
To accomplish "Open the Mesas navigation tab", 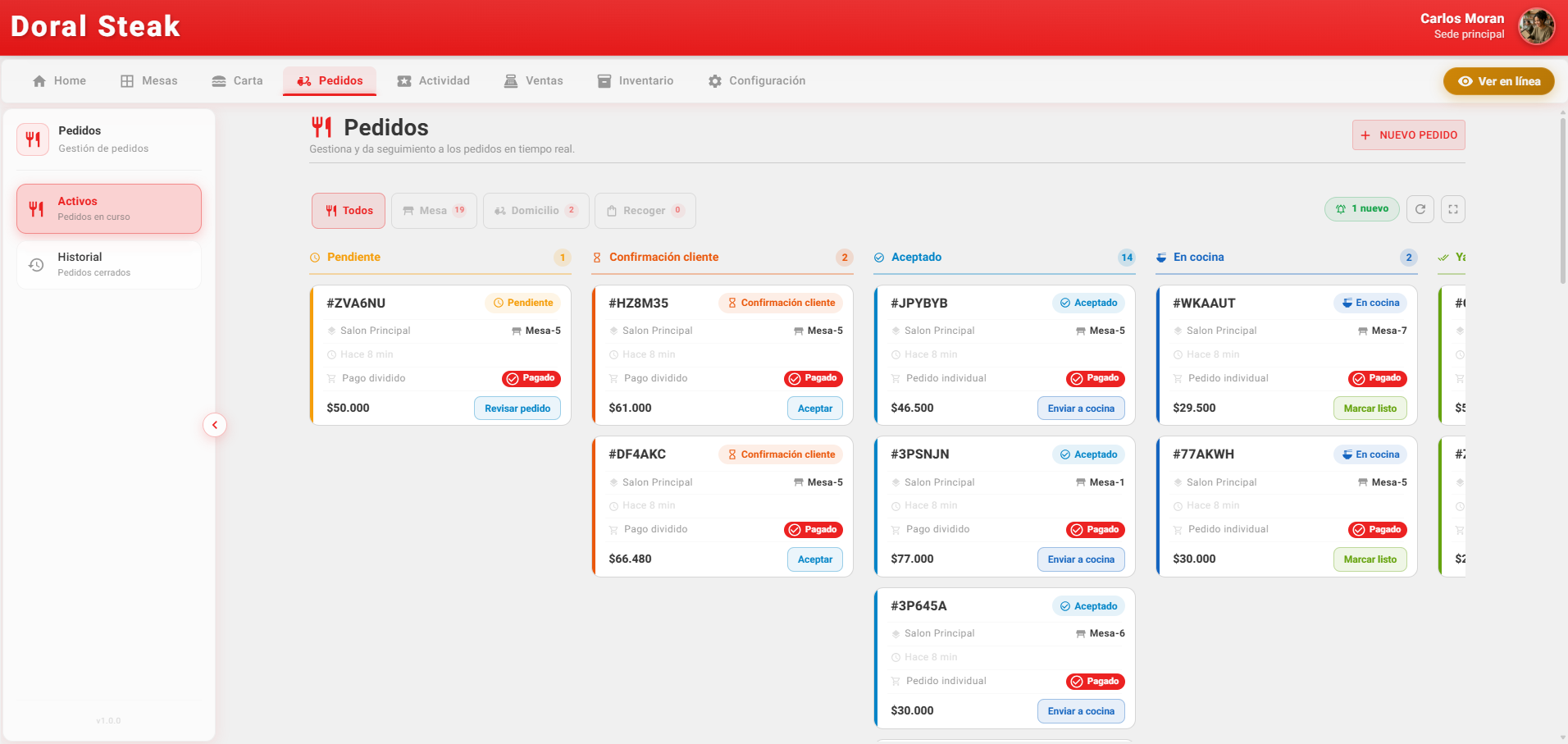I will 149,81.
